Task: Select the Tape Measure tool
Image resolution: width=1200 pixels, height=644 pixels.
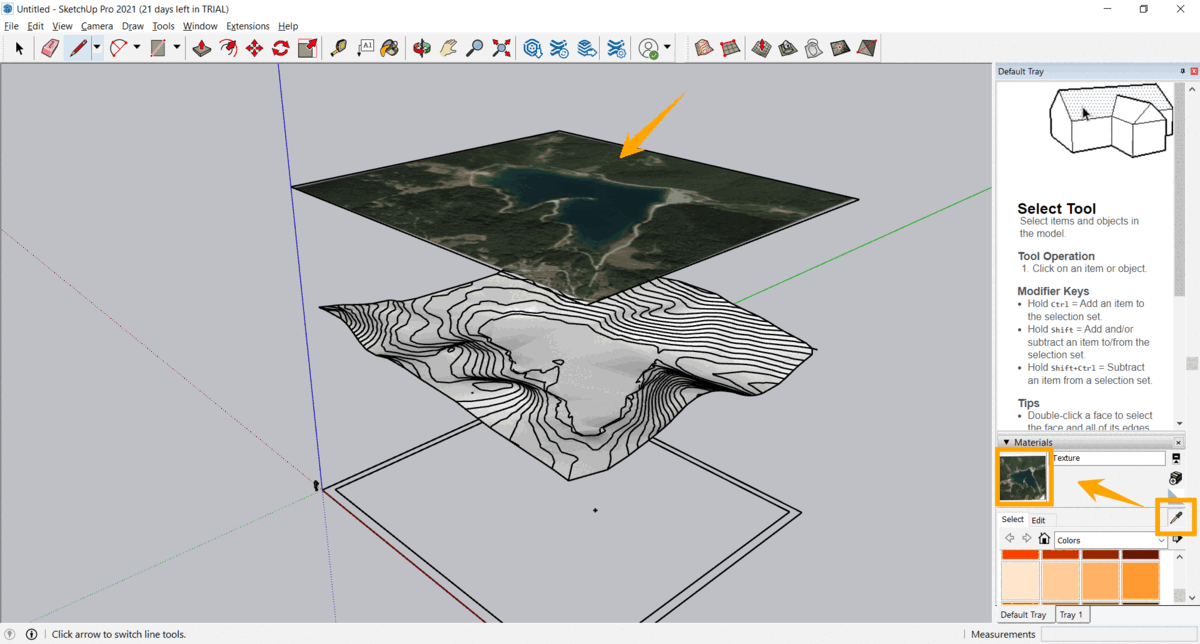Action: (337, 47)
